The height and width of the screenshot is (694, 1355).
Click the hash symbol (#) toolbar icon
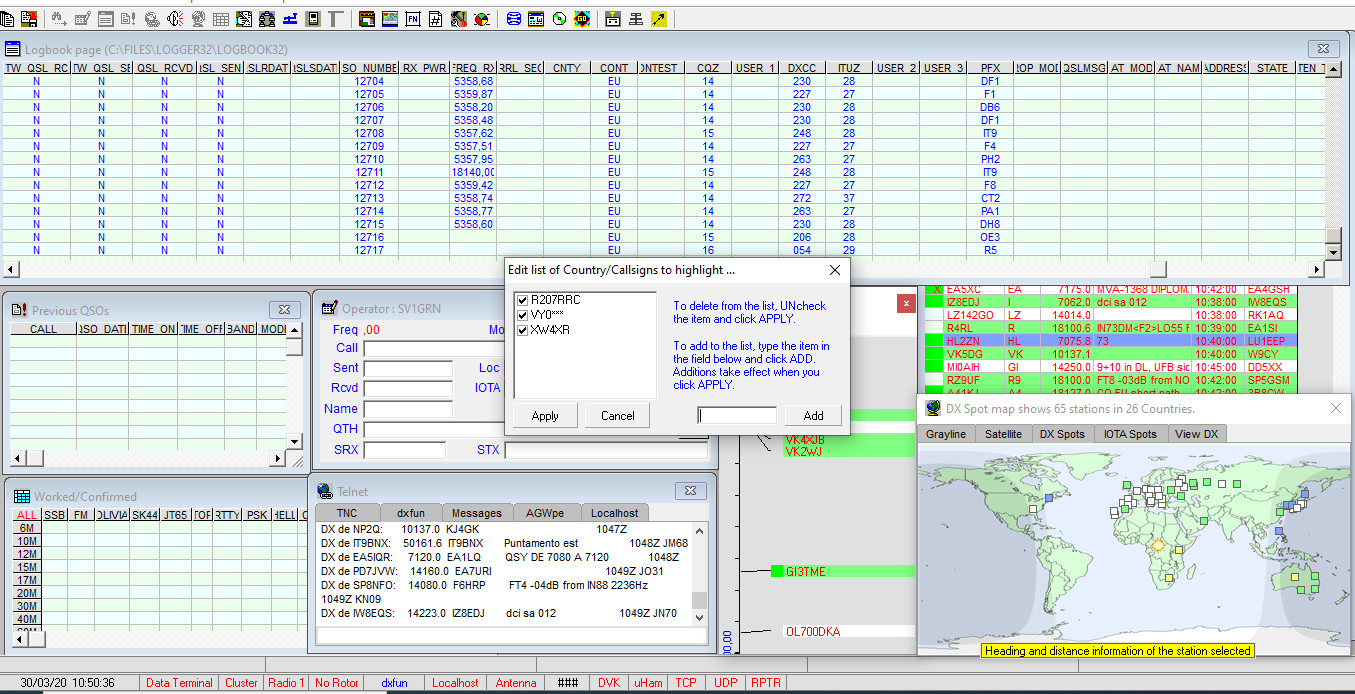(435, 18)
